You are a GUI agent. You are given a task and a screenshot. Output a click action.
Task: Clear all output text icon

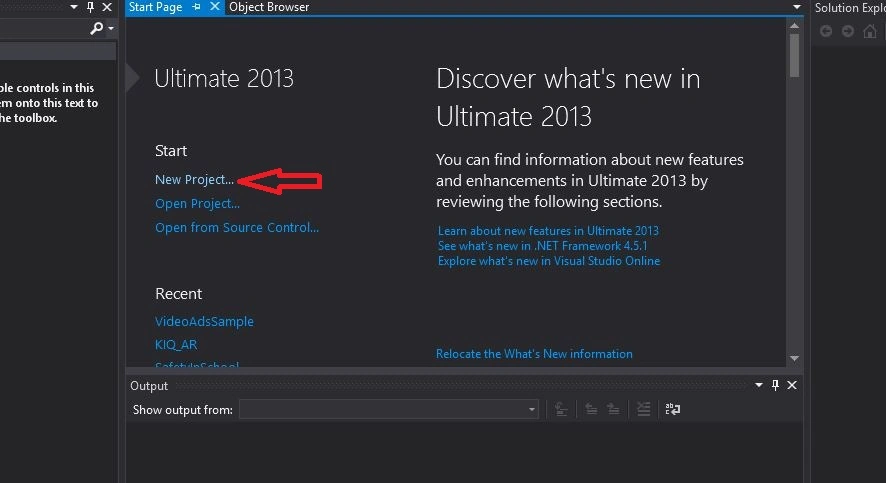[643, 409]
